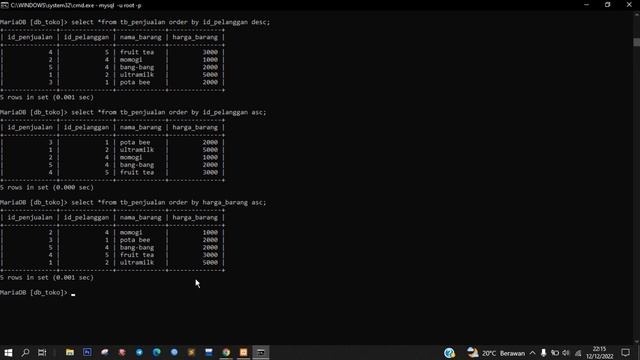This screenshot has height=360, width=640.
Task: Close the cmd mysql window
Action: click(629, 5)
